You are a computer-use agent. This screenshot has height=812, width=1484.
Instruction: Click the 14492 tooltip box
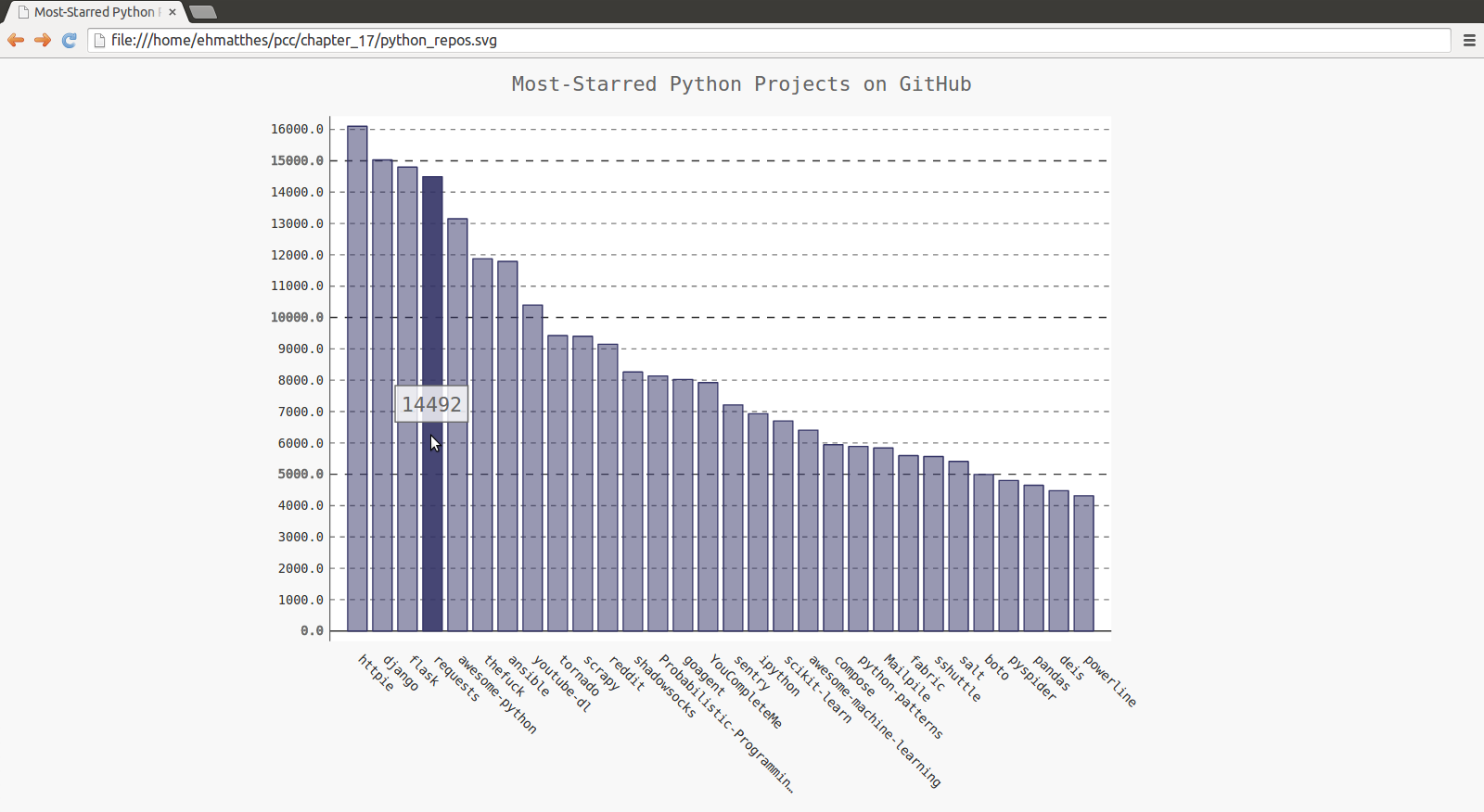click(431, 404)
